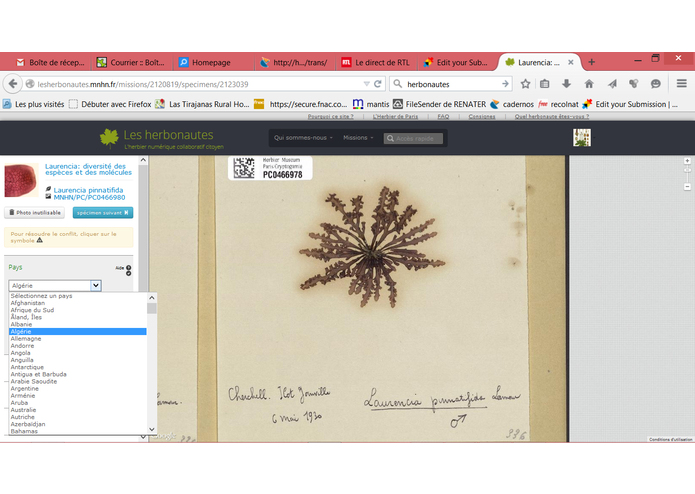695x494 pixels.
Task: Toggle the Pays country dropdown arrow
Action: click(x=96, y=286)
